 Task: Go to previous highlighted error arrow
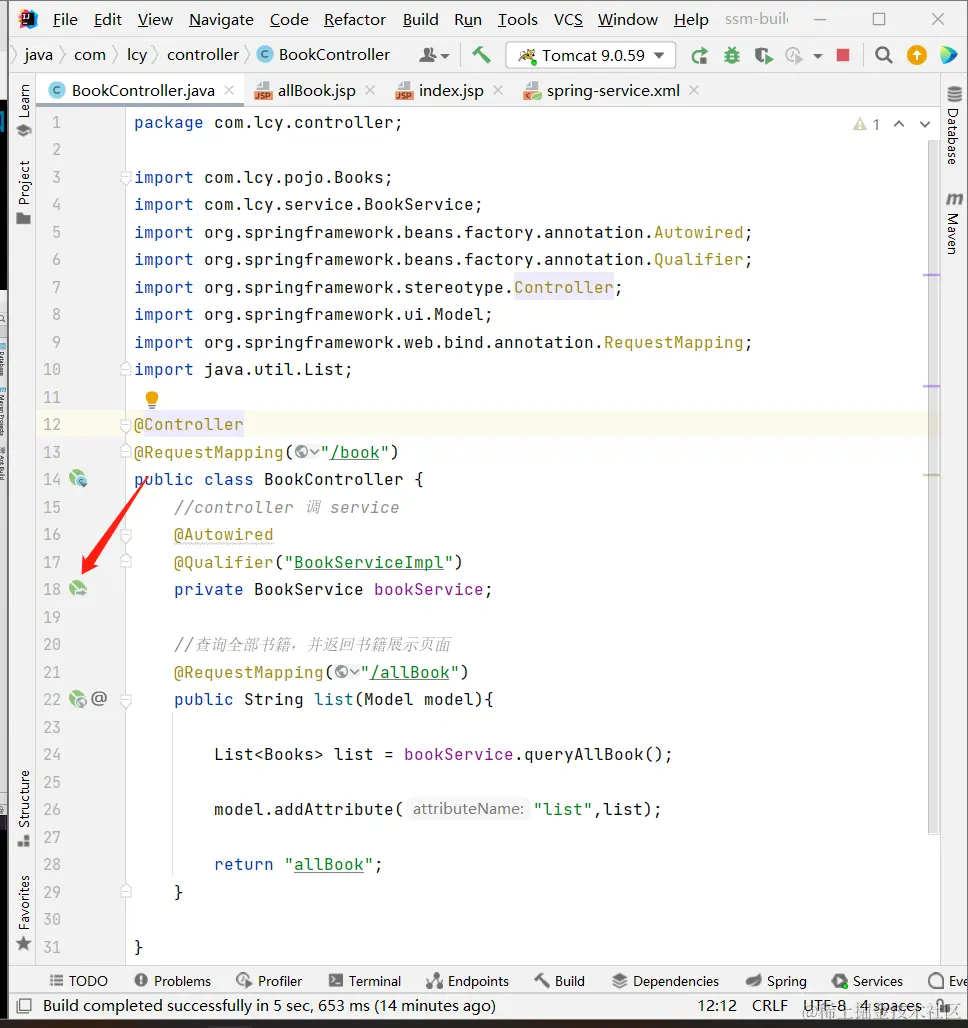coord(898,124)
